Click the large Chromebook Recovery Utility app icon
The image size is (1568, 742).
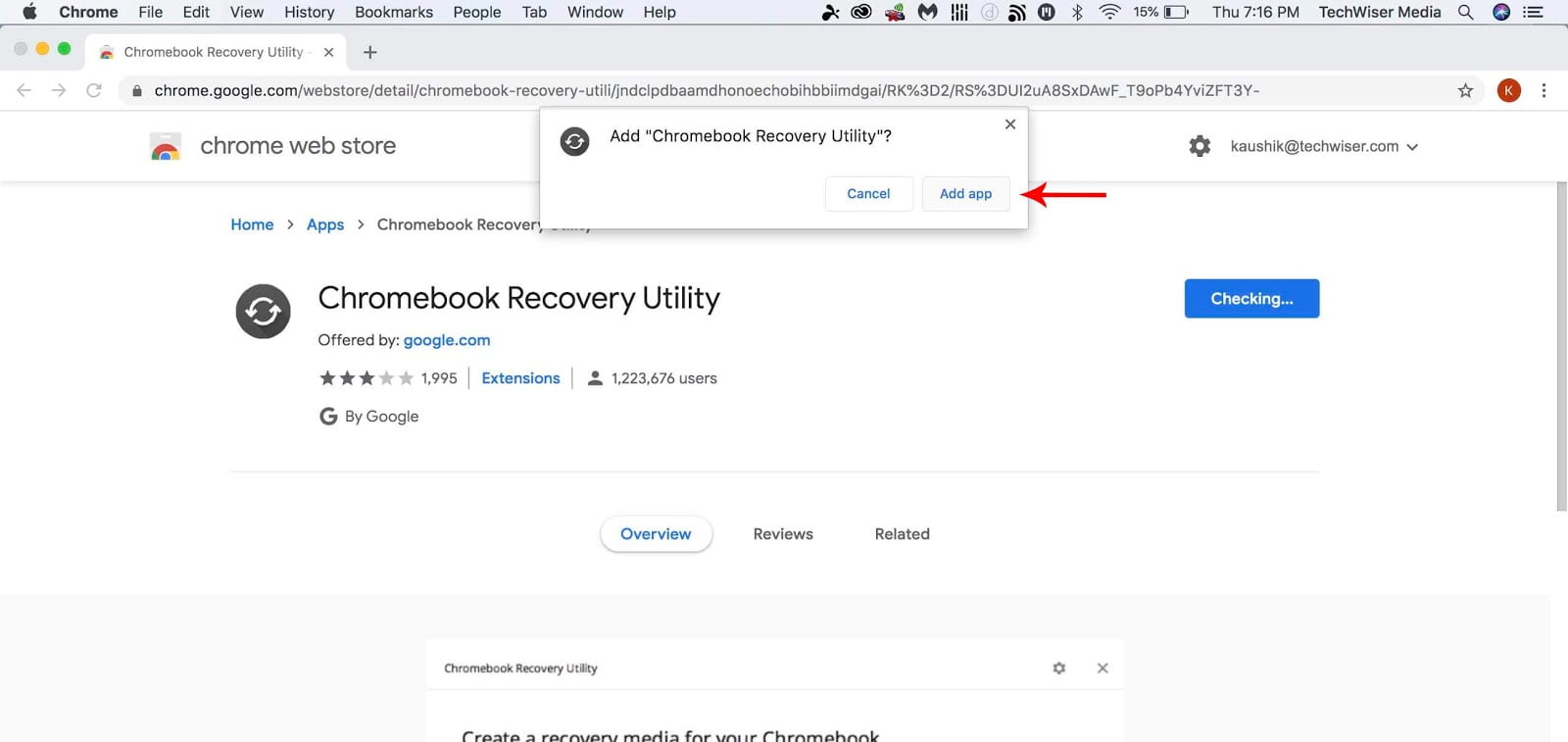click(263, 312)
